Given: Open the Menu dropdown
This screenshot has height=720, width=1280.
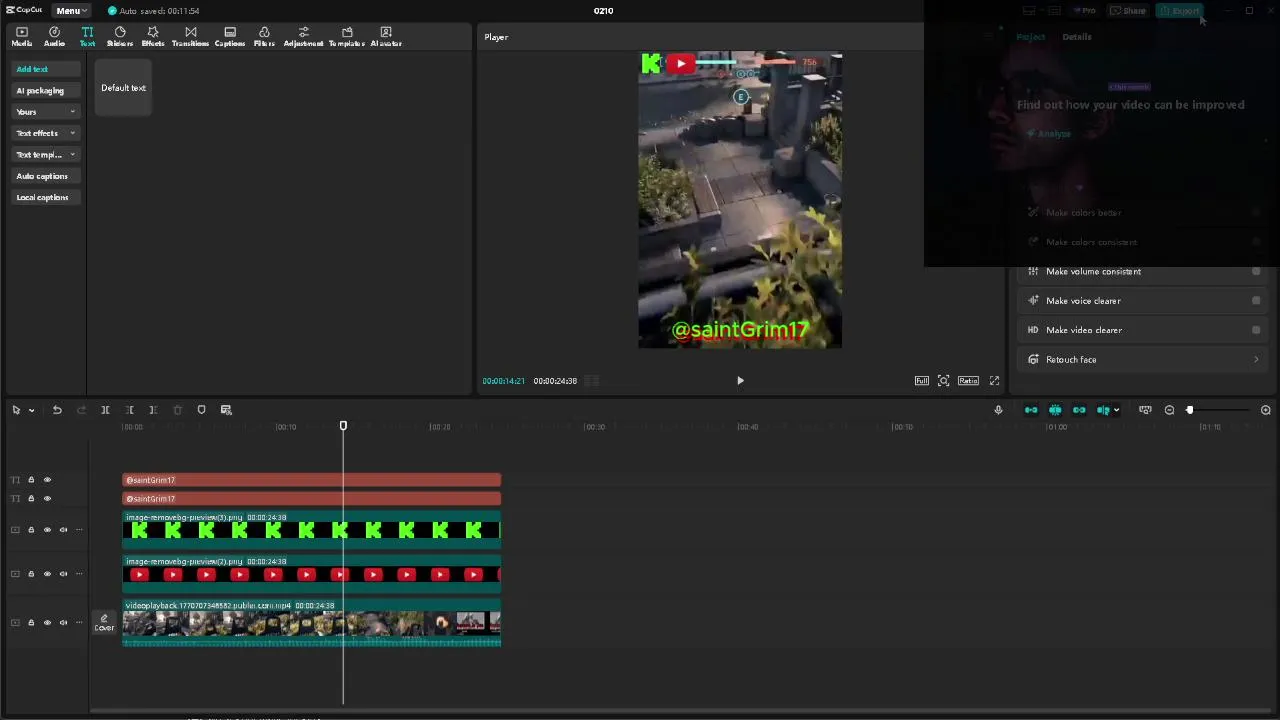Looking at the screenshot, I should [x=70, y=11].
